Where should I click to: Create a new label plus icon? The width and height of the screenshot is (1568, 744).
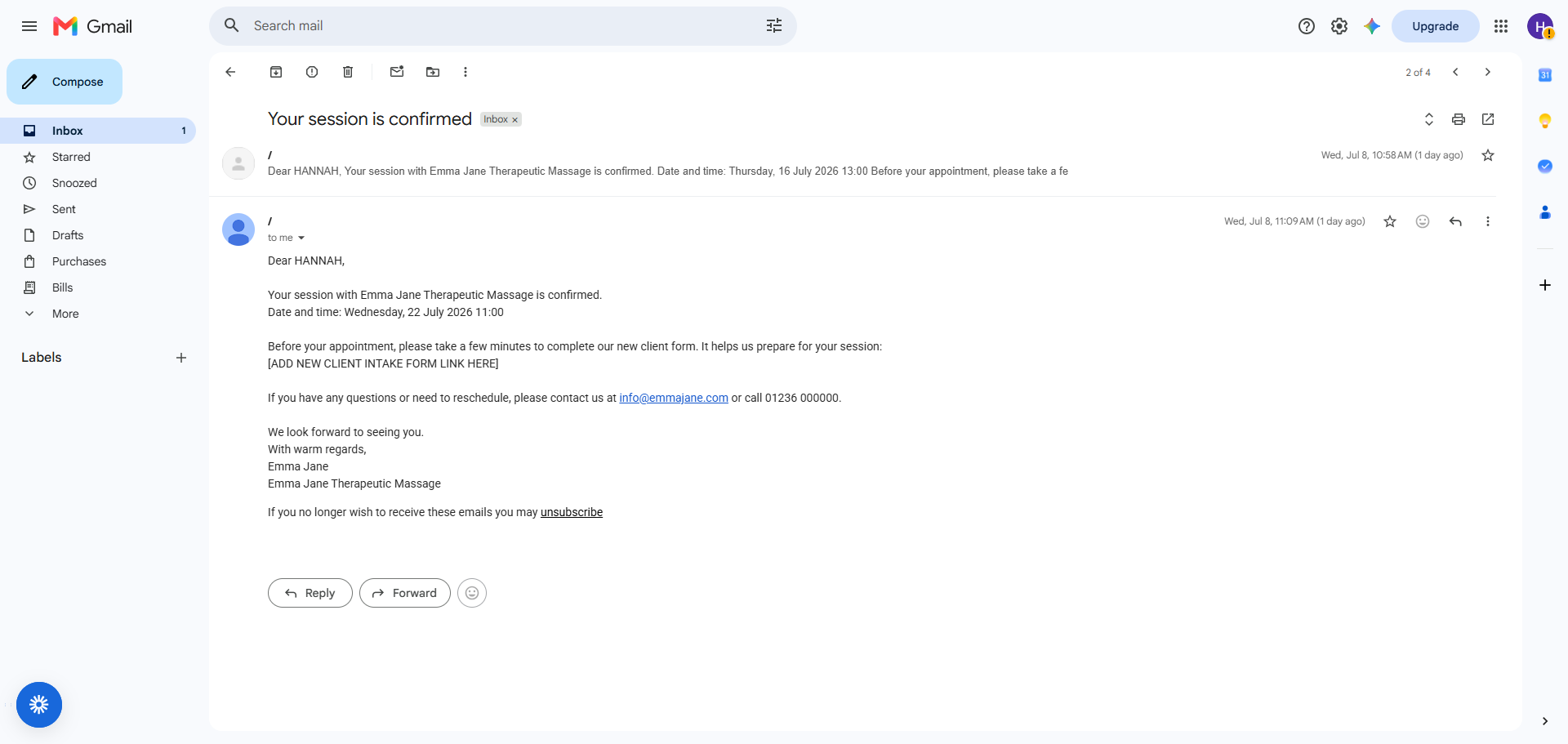[181, 358]
